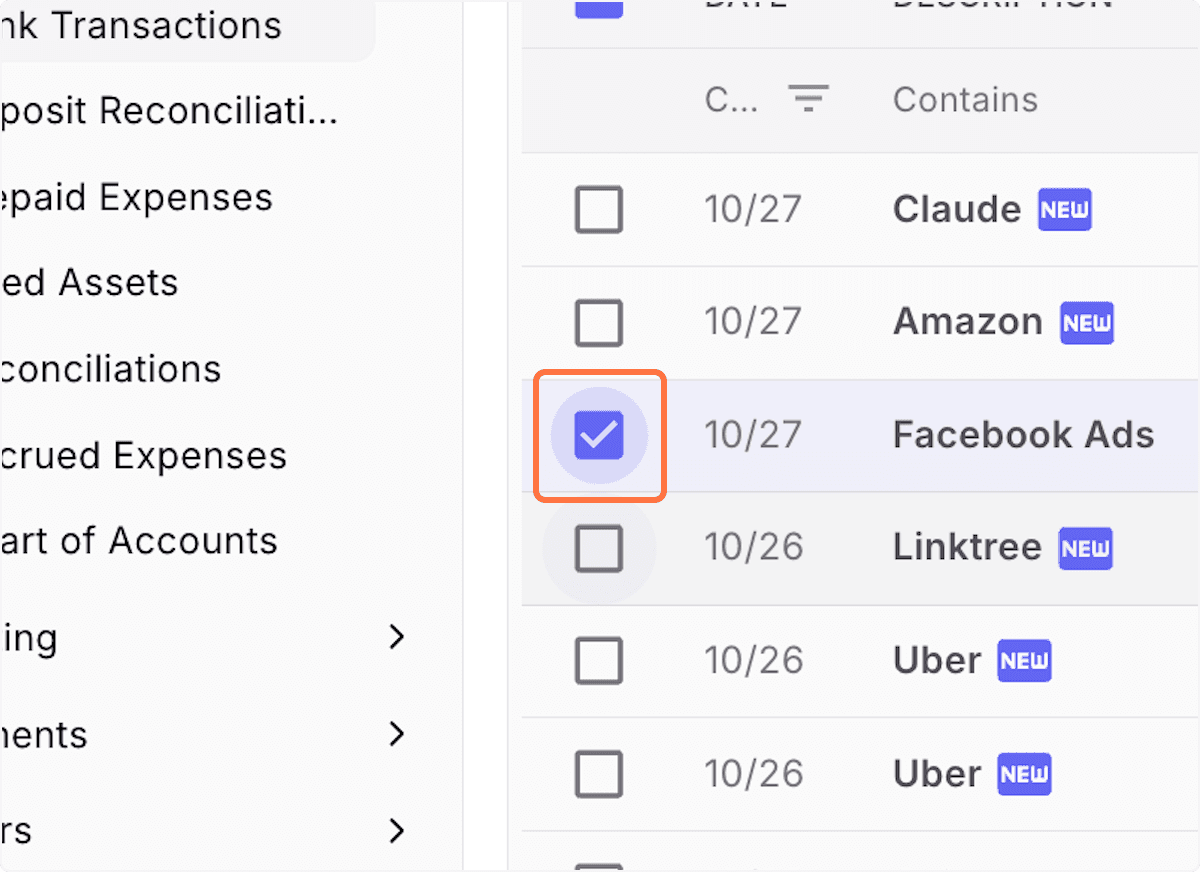This screenshot has width=1200, height=872.
Task: Click the Contains filter field
Action: click(x=963, y=99)
